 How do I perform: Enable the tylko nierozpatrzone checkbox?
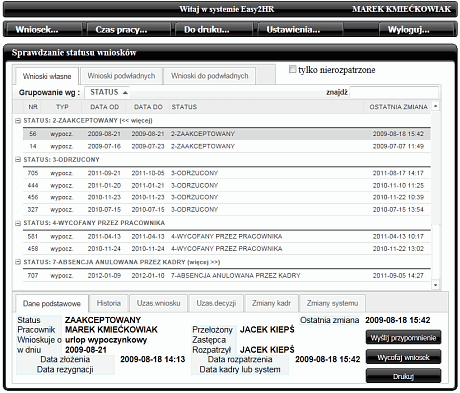coord(292,69)
